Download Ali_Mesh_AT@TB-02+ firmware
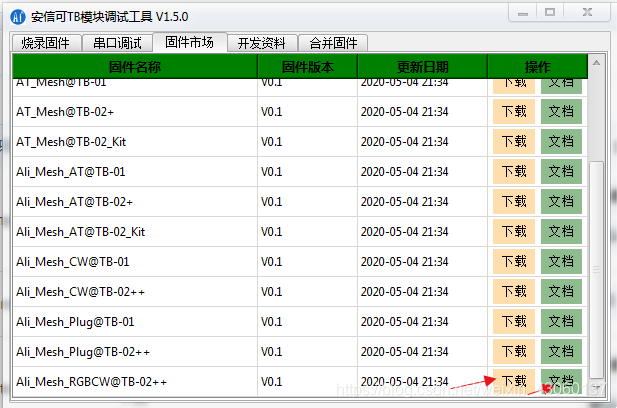This screenshot has width=617, height=408. point(514,201)
